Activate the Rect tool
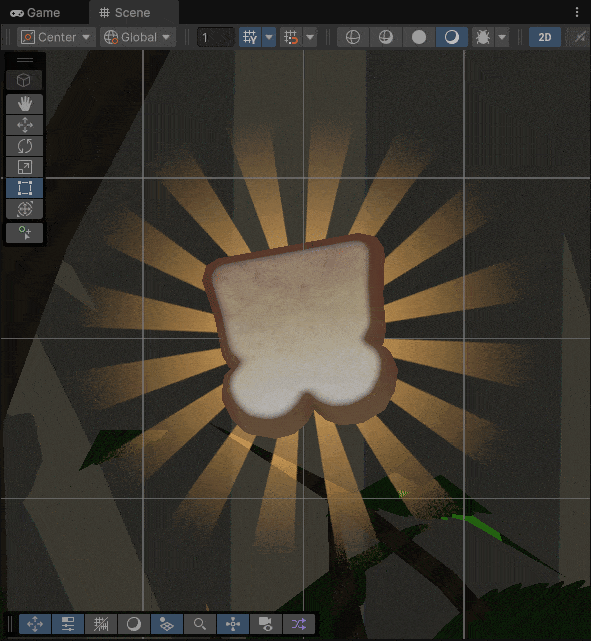Screen dimensions: 591x641 coord(25,188)
